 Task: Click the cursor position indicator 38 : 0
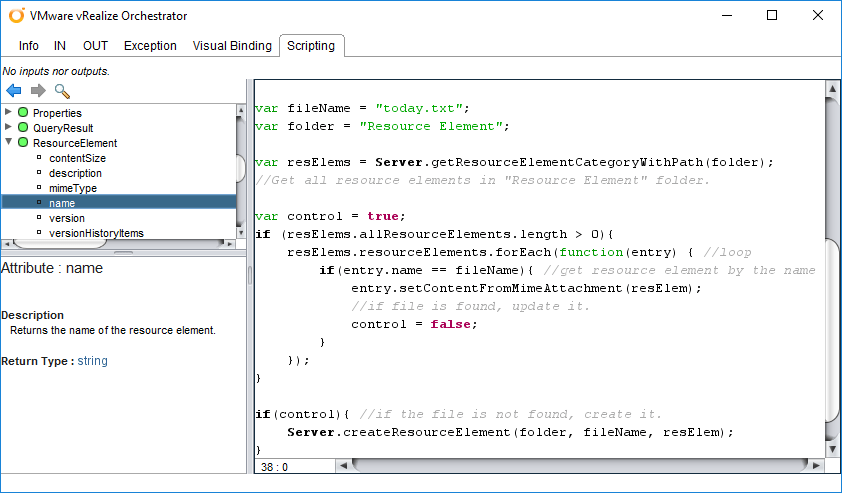tap(274, 467)
